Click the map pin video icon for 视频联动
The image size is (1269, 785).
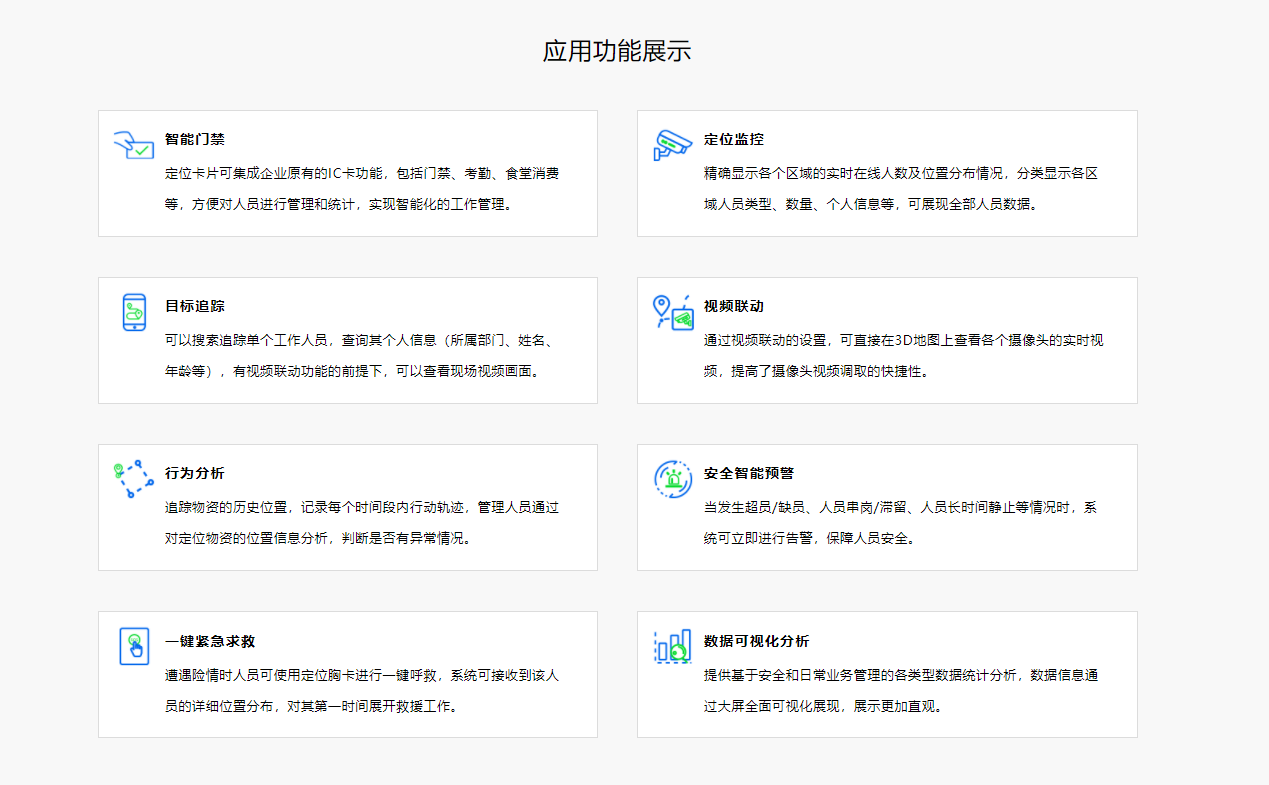point(672,312)
